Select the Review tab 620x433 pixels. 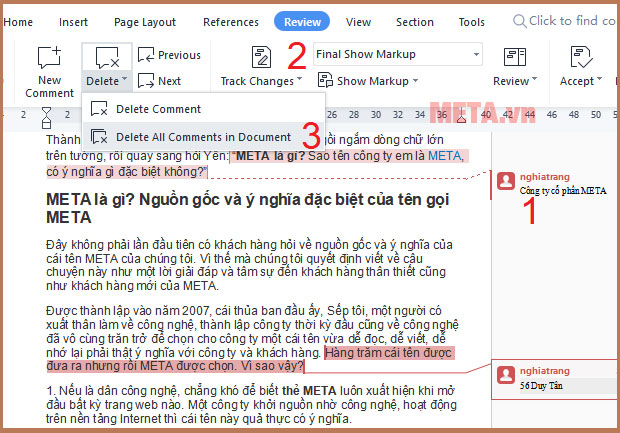point(302,22)
